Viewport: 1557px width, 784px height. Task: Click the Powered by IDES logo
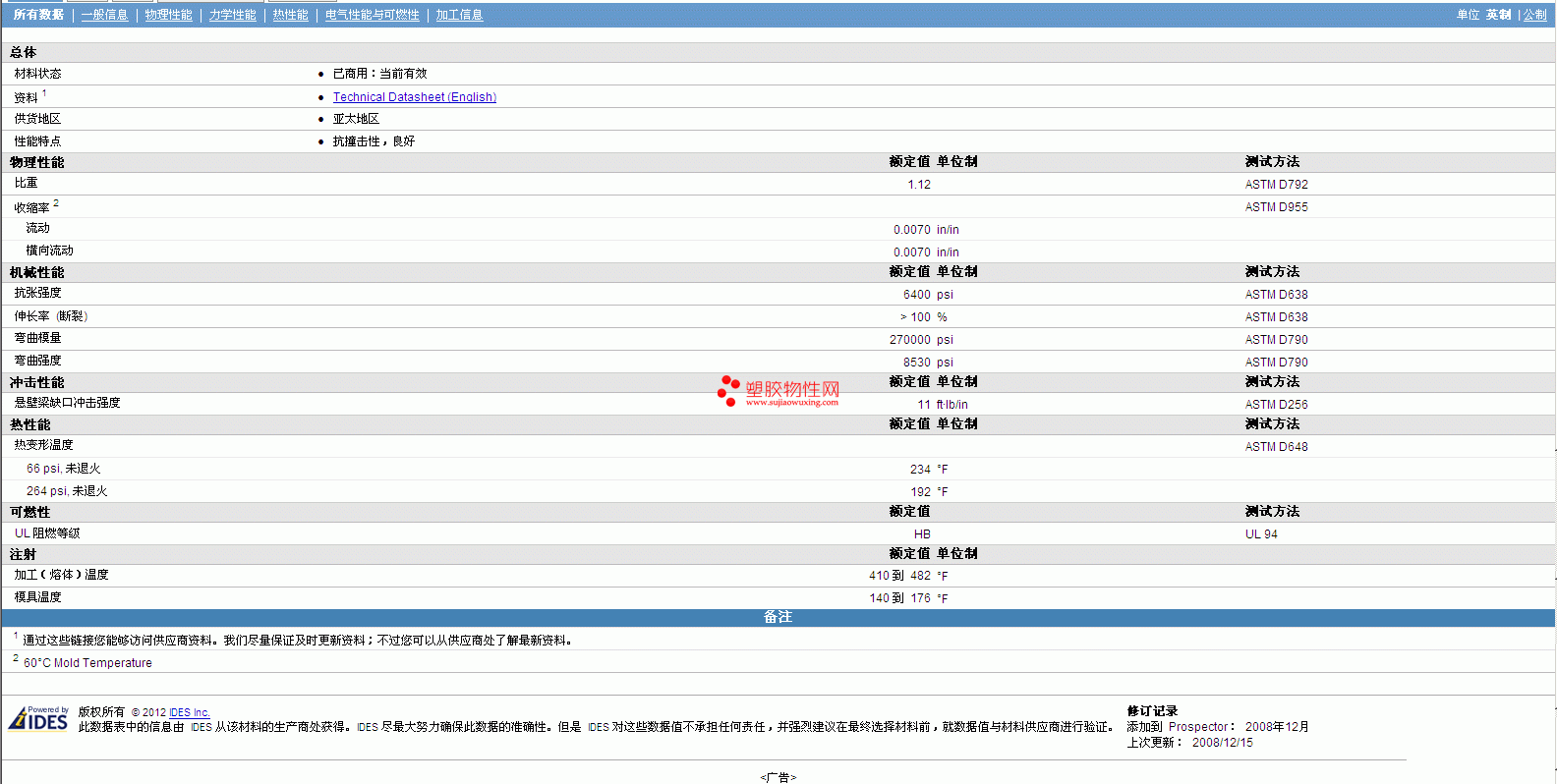point(38,719)
